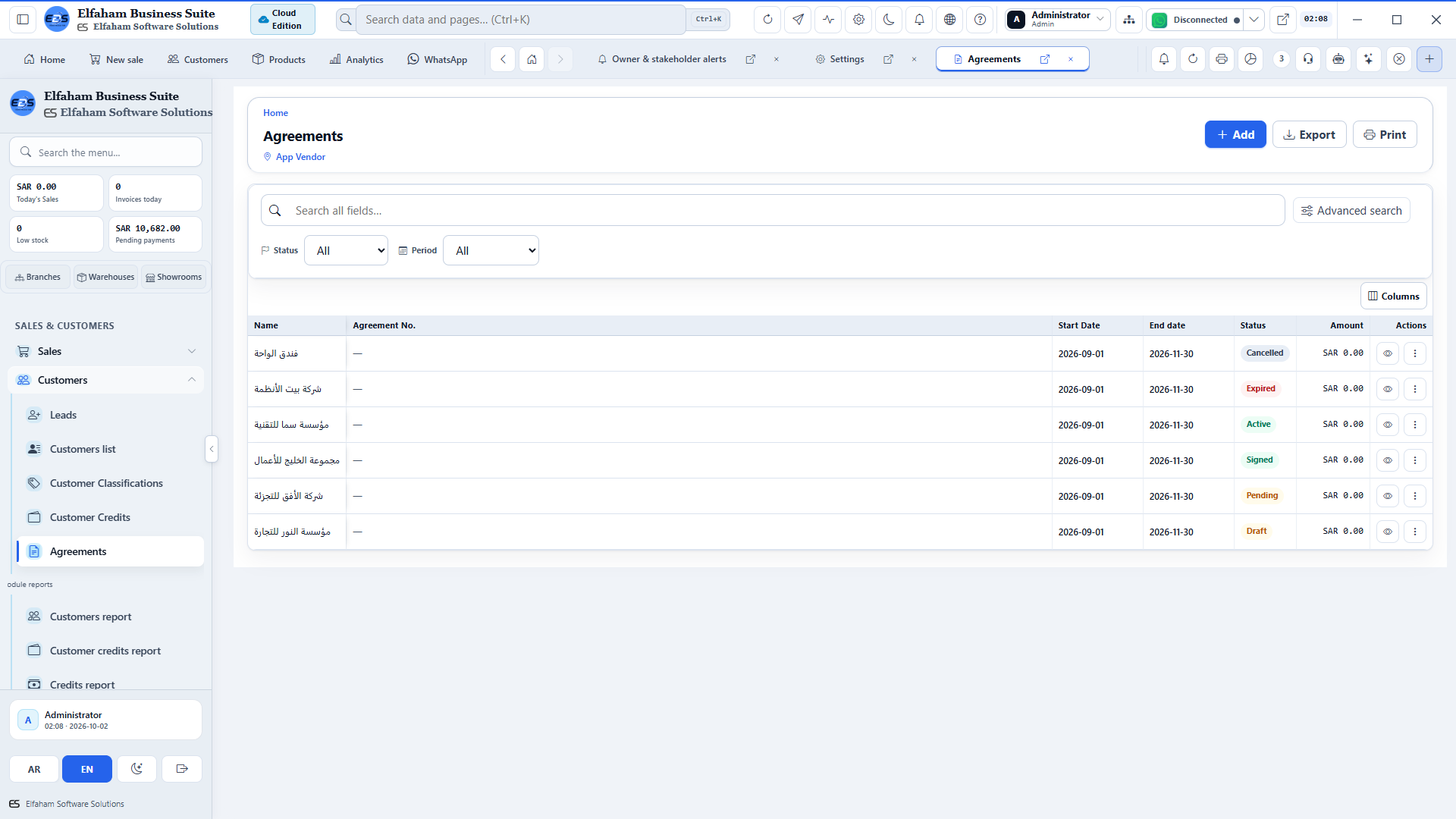This screenshot has height=819, width=1456.
Task: Open the Status filter dropdown
Action: [346, 250]
